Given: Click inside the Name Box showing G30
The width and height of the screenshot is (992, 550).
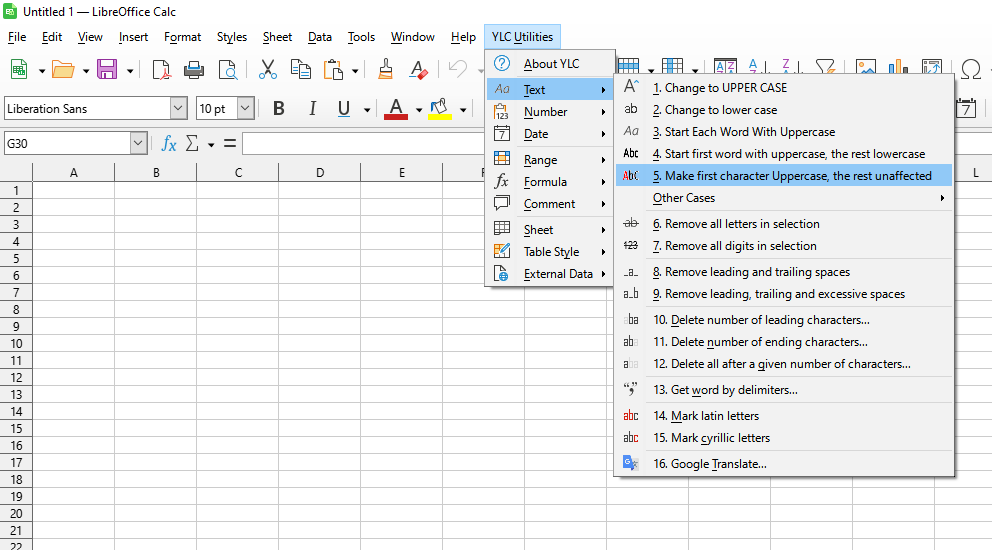Looking at the screenshot, I should click(66, 144).
